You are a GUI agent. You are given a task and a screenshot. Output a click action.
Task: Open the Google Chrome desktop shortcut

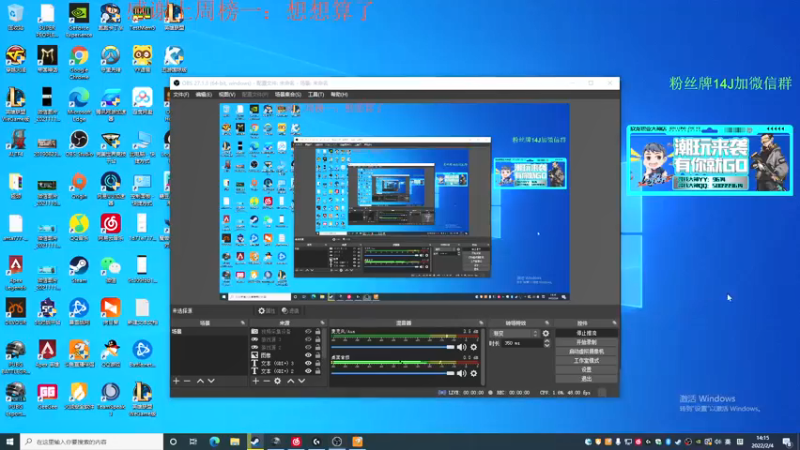coord(79,62)
